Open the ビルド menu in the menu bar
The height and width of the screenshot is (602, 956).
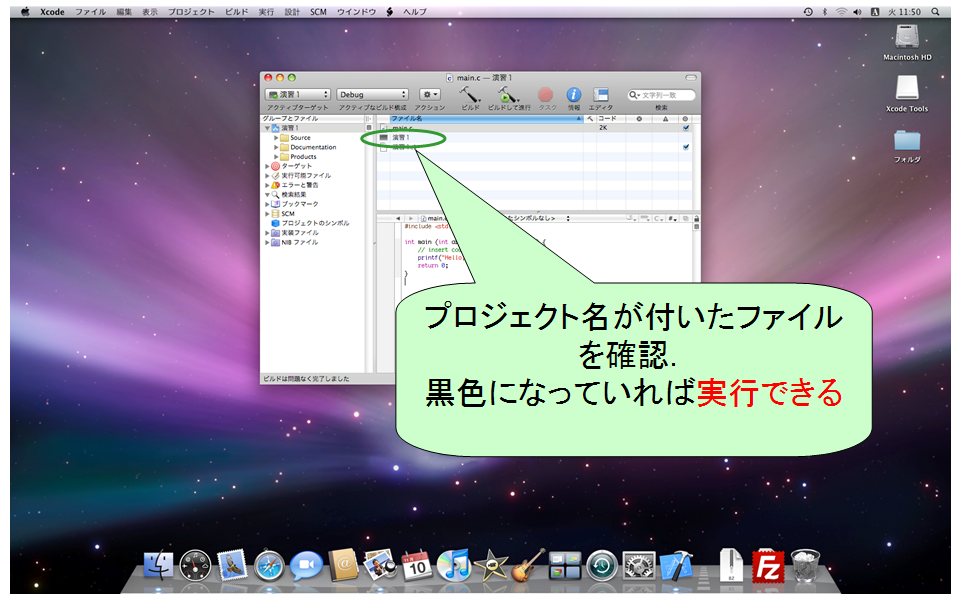tap(237, 12)
